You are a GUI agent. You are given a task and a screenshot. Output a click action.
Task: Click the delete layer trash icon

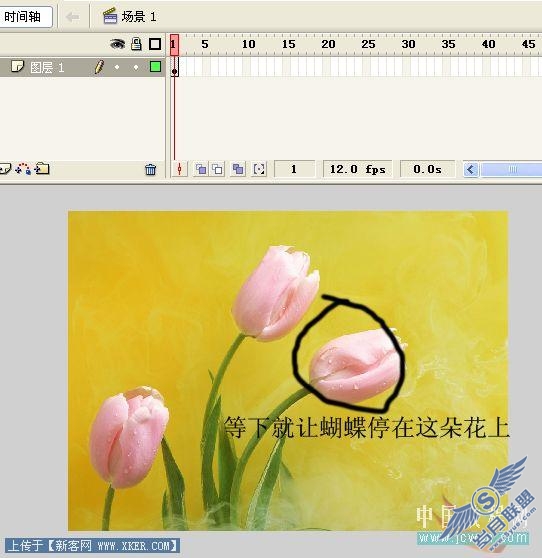pos(151,169)
